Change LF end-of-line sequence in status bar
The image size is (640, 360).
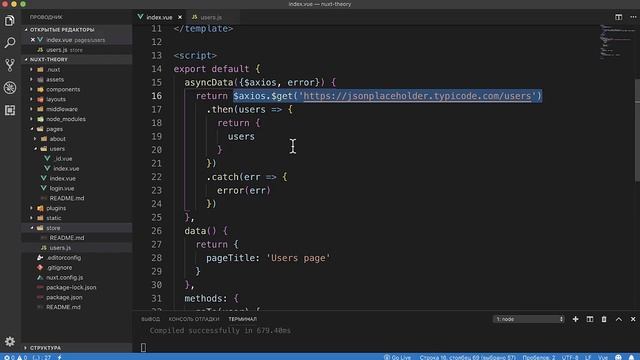click(x=589, y=357)
